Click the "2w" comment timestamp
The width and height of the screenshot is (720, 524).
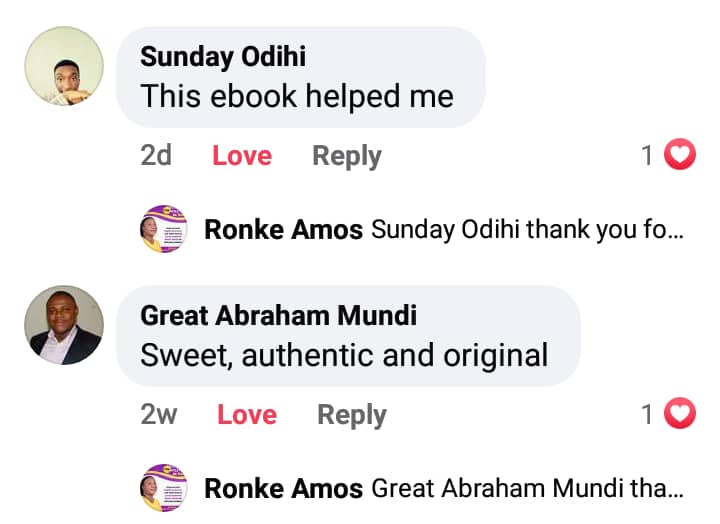[x=159, y=414]
